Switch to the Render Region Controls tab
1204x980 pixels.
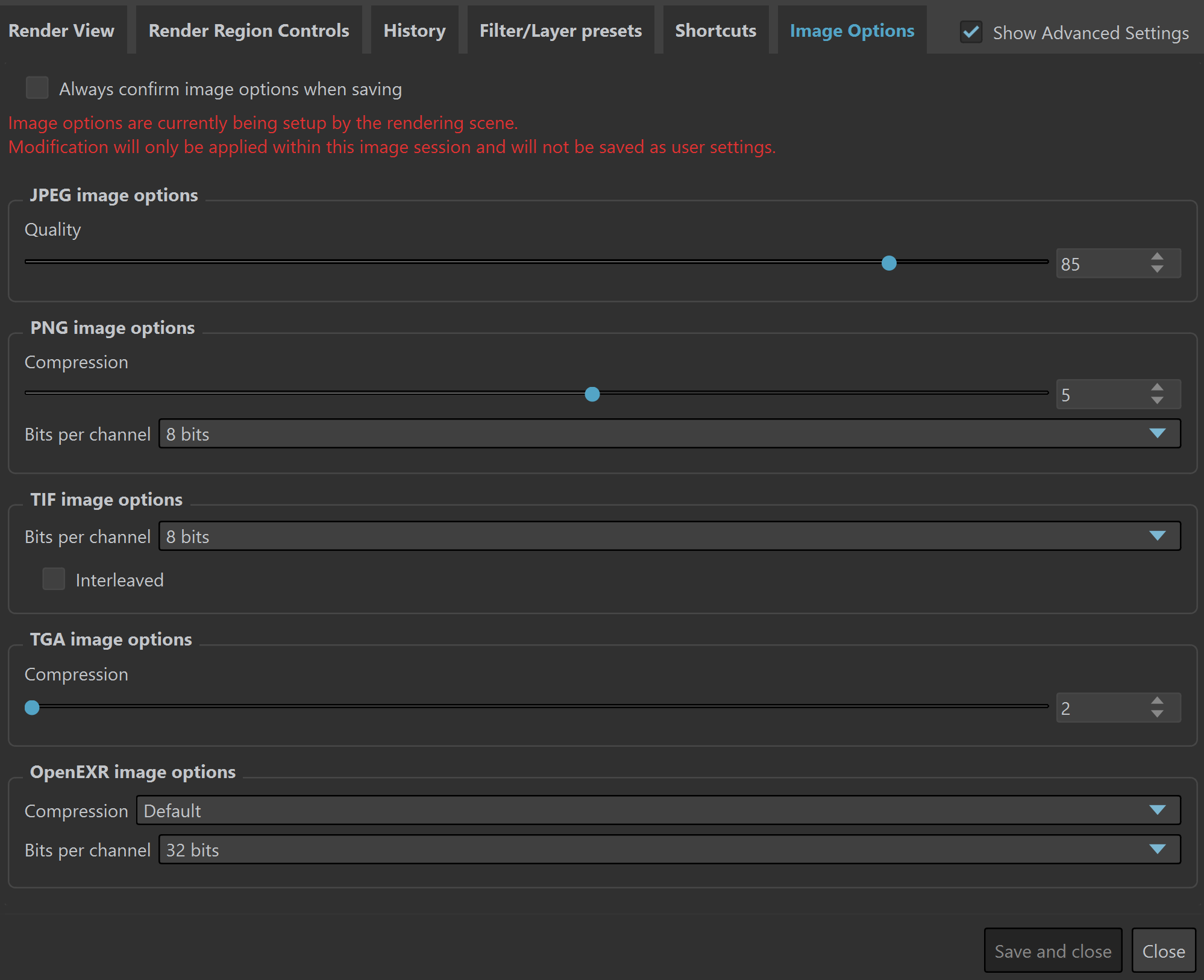(x=249, y=31)
